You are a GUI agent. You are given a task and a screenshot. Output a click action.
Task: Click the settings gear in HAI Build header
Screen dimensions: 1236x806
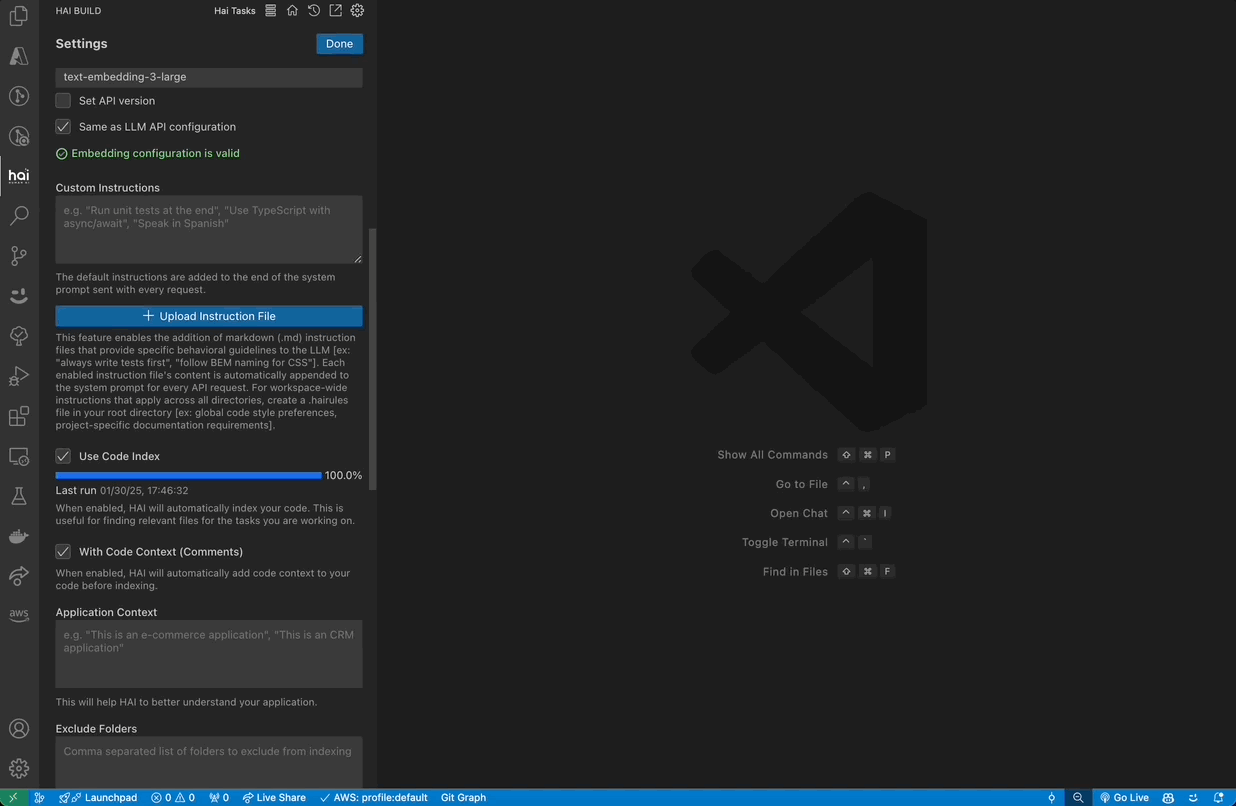point(357,11)
